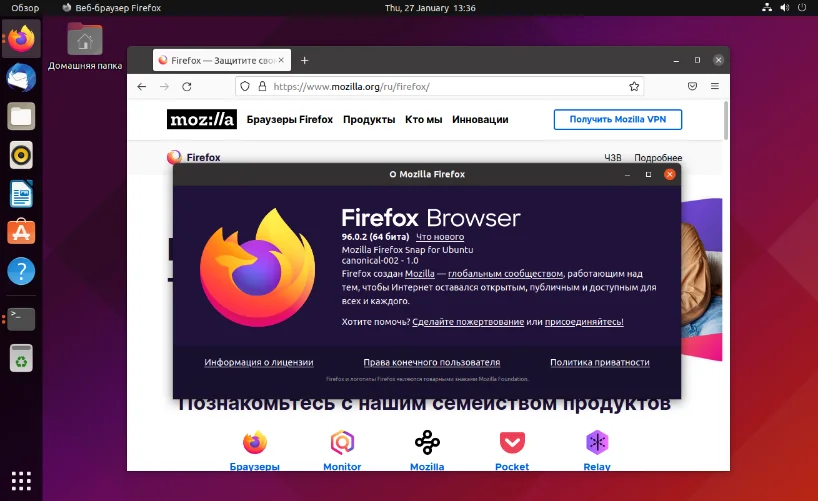Open Инновации navigation menu
818x501 pixels.
point(480,120)
